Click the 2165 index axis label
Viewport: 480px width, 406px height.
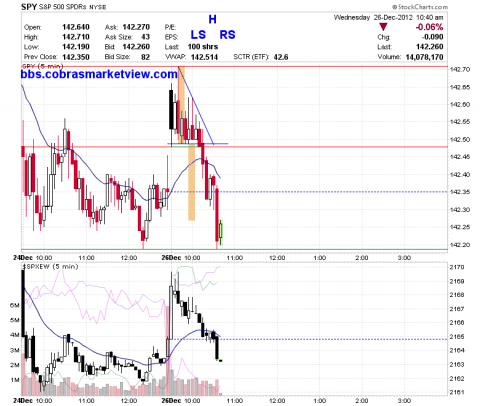[x=457, y=337]
